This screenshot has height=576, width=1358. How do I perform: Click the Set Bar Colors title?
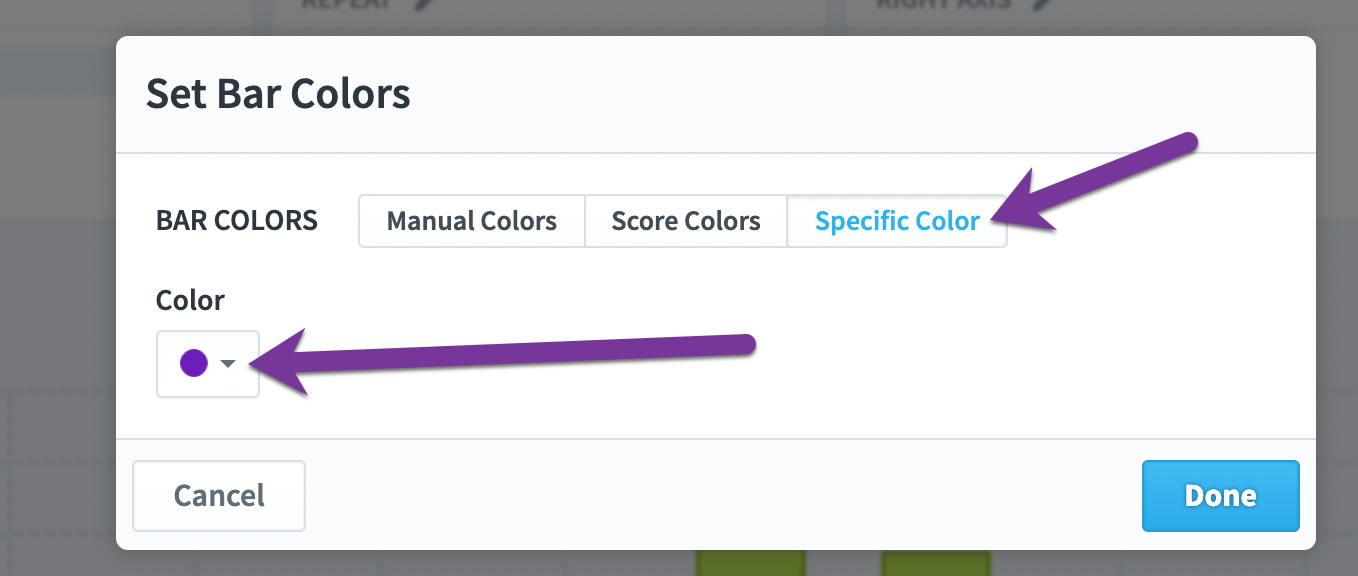click(x=278, y=94)
